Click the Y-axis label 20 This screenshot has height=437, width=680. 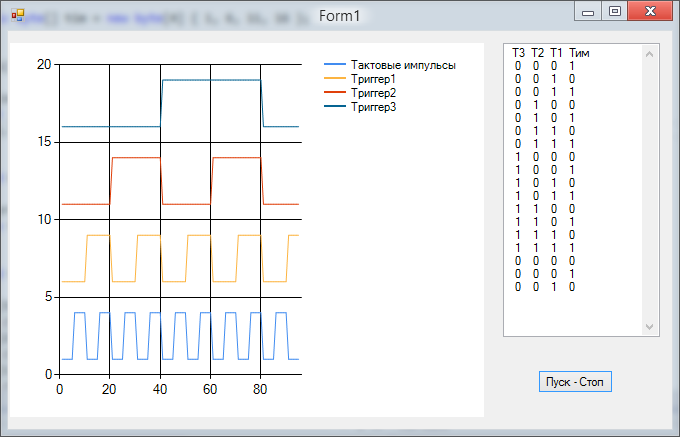(43, 64)
